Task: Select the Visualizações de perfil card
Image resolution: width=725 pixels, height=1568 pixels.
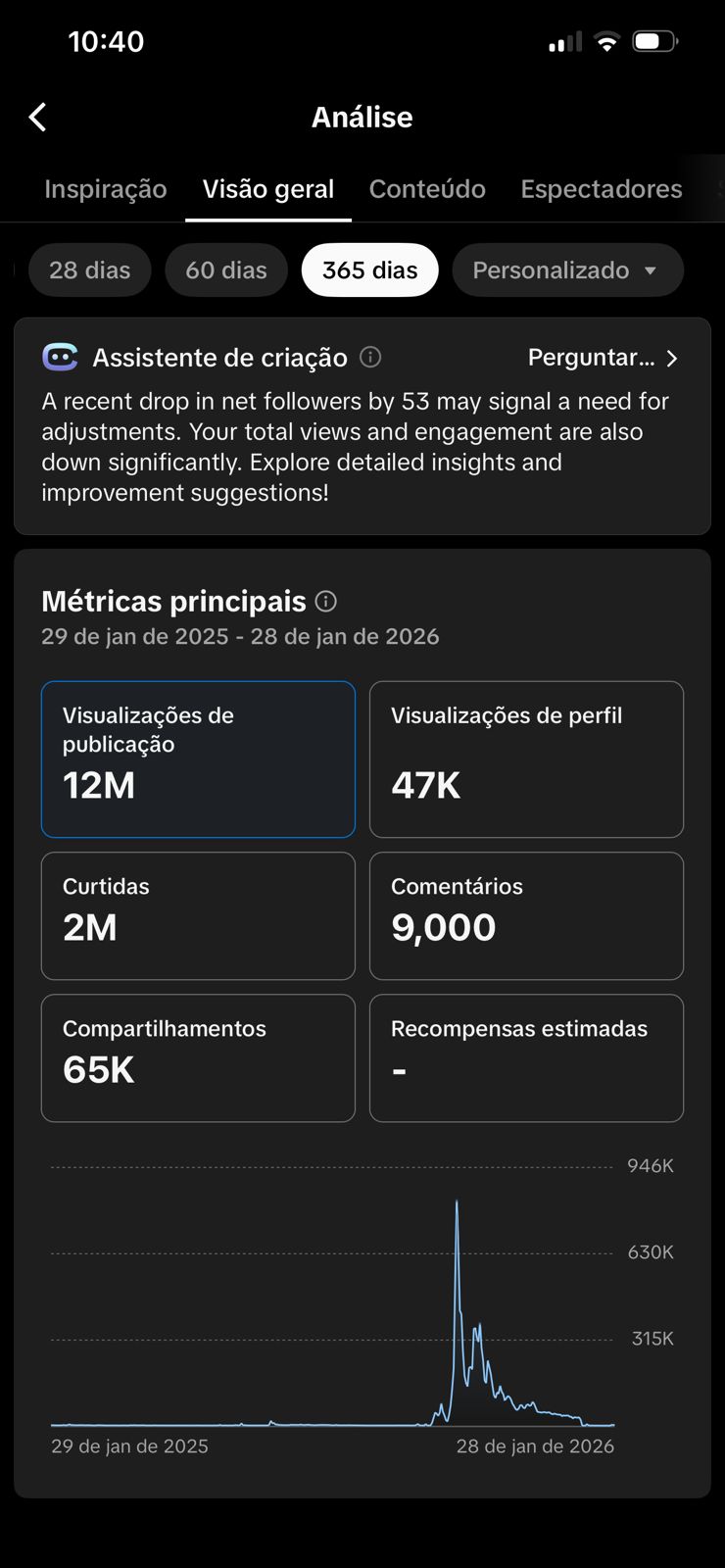Action: 526,759
